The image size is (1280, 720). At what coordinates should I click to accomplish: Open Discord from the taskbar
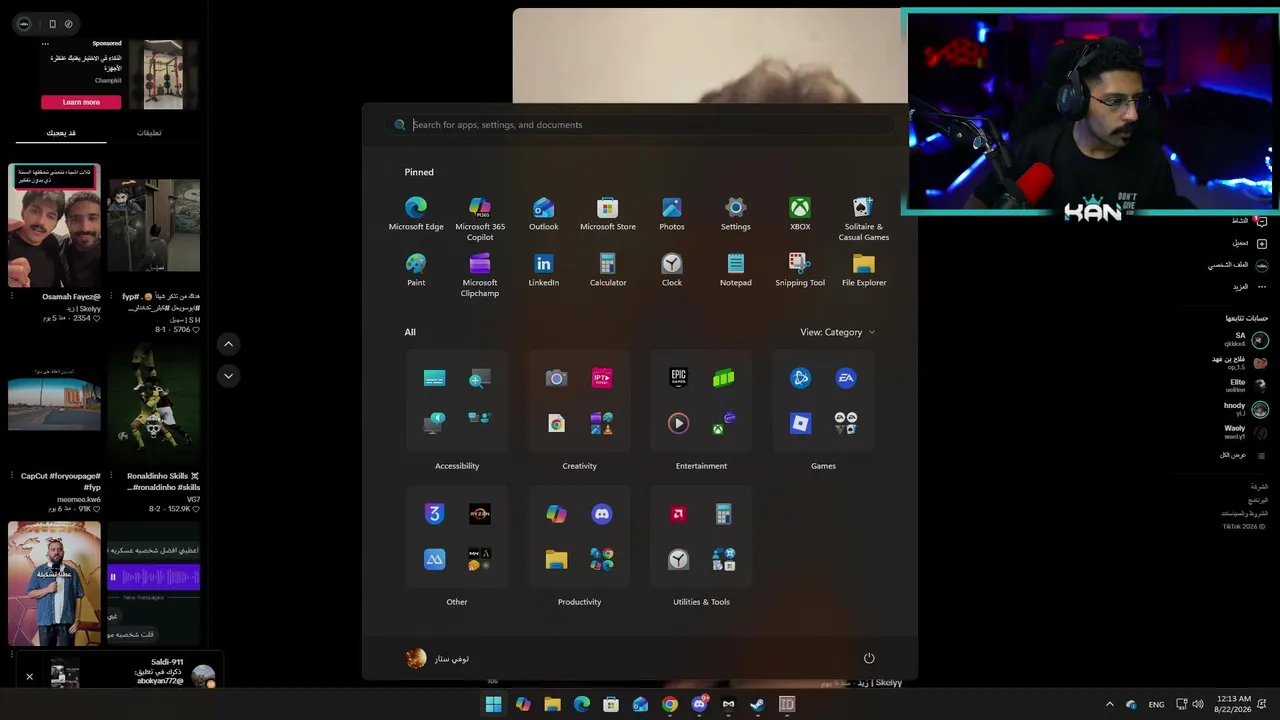[699, 704]
